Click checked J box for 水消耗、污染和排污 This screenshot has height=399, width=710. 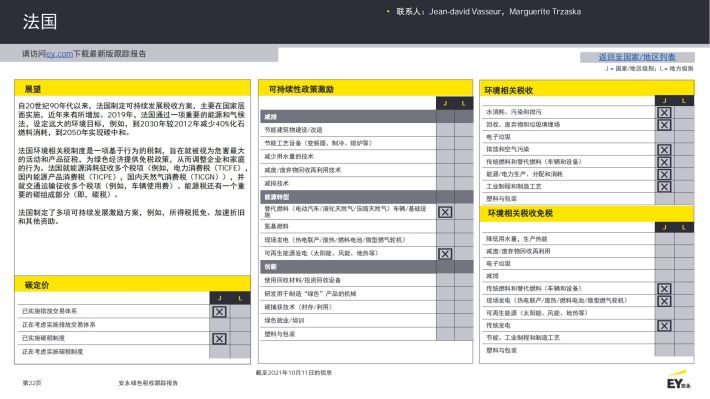(664, 112)
